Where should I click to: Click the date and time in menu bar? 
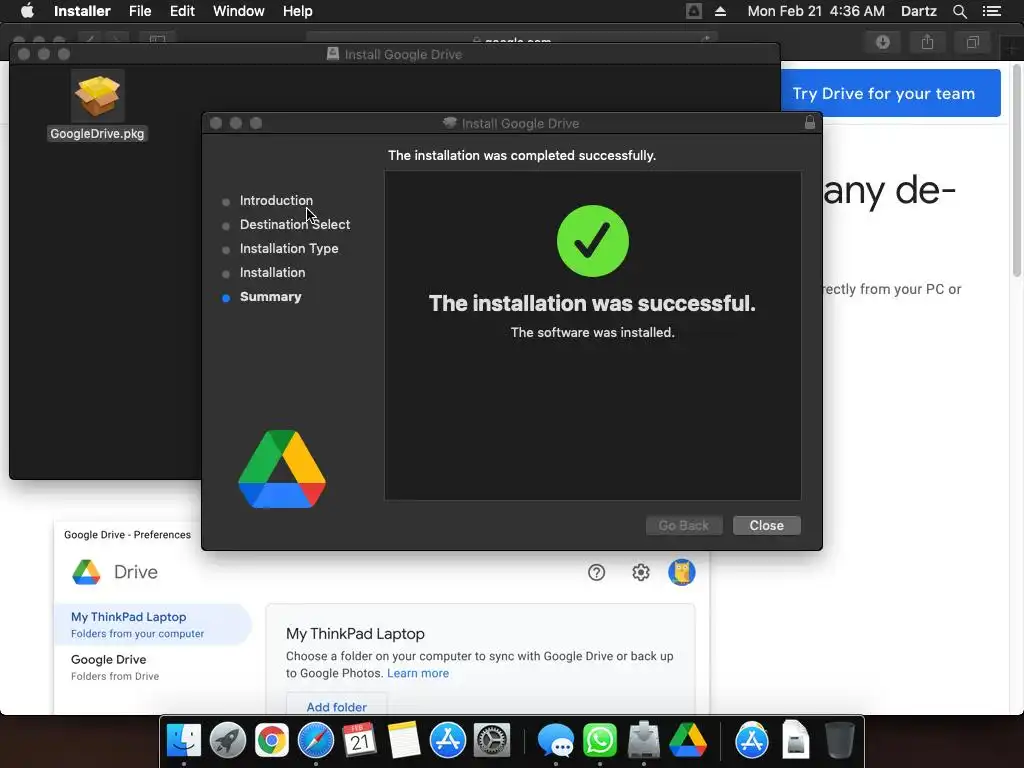pos(816,11)
